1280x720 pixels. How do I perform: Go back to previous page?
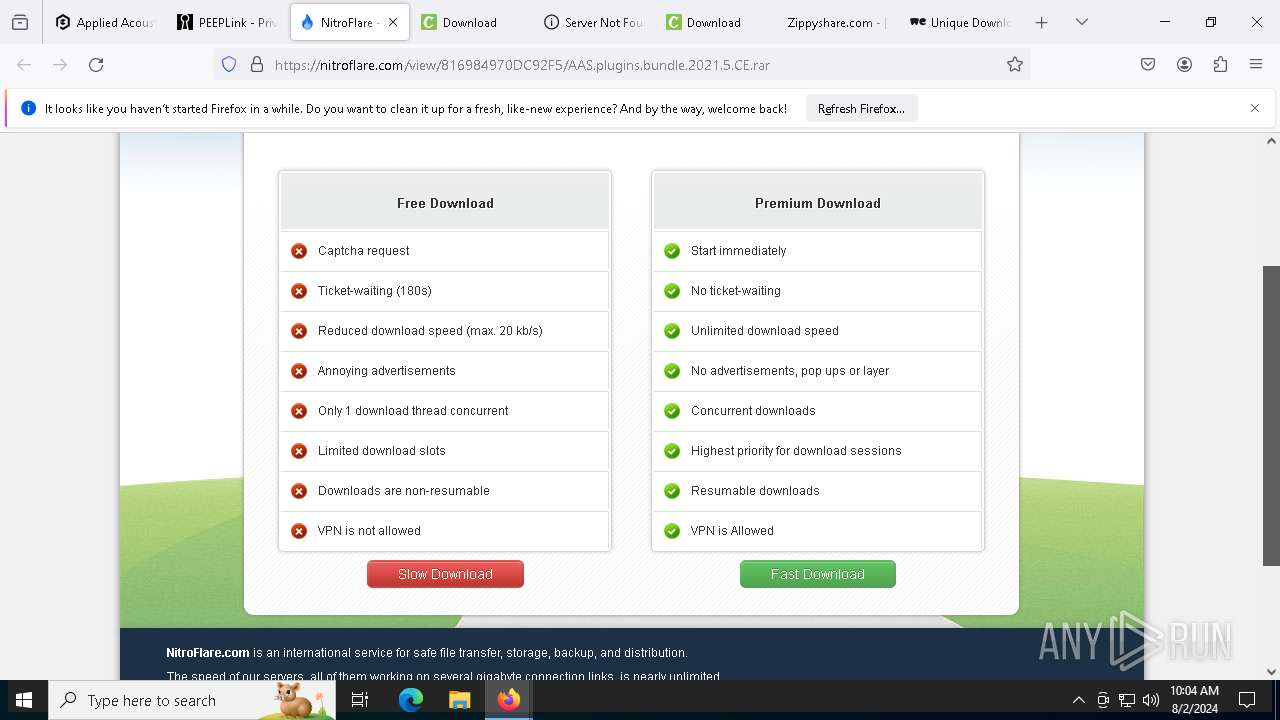(24, 64)
